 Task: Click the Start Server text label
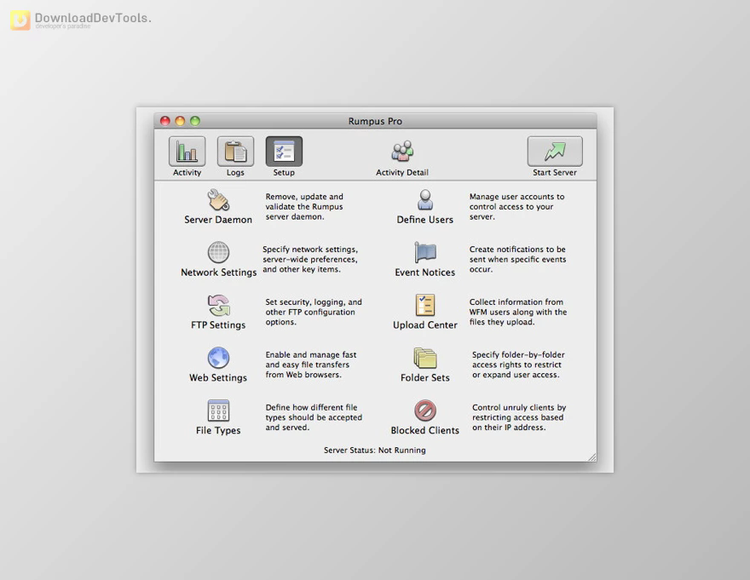(555, 172)
